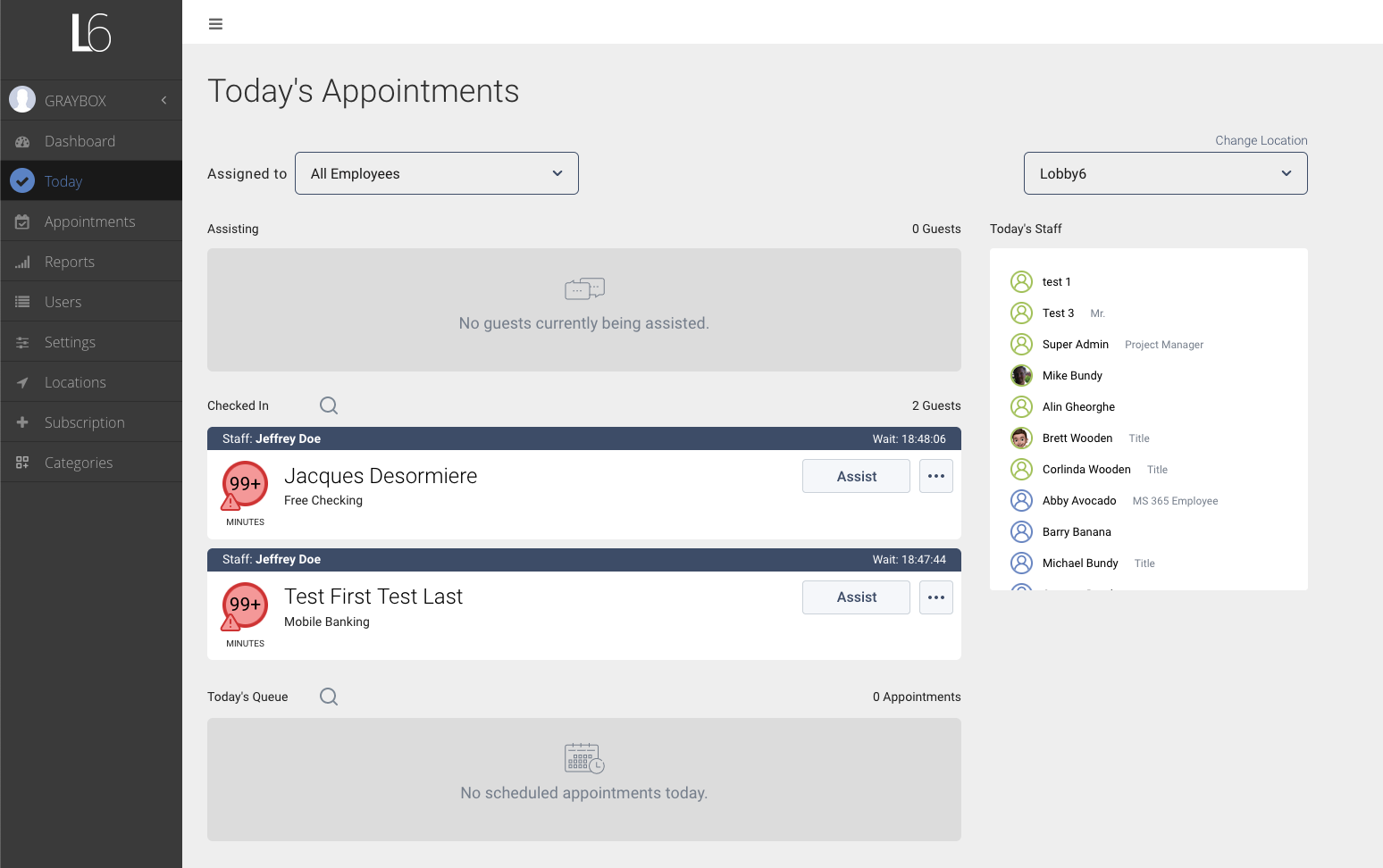Open Users in the sidebar
Screen dimensions: 1383x868
pos(91,302)
